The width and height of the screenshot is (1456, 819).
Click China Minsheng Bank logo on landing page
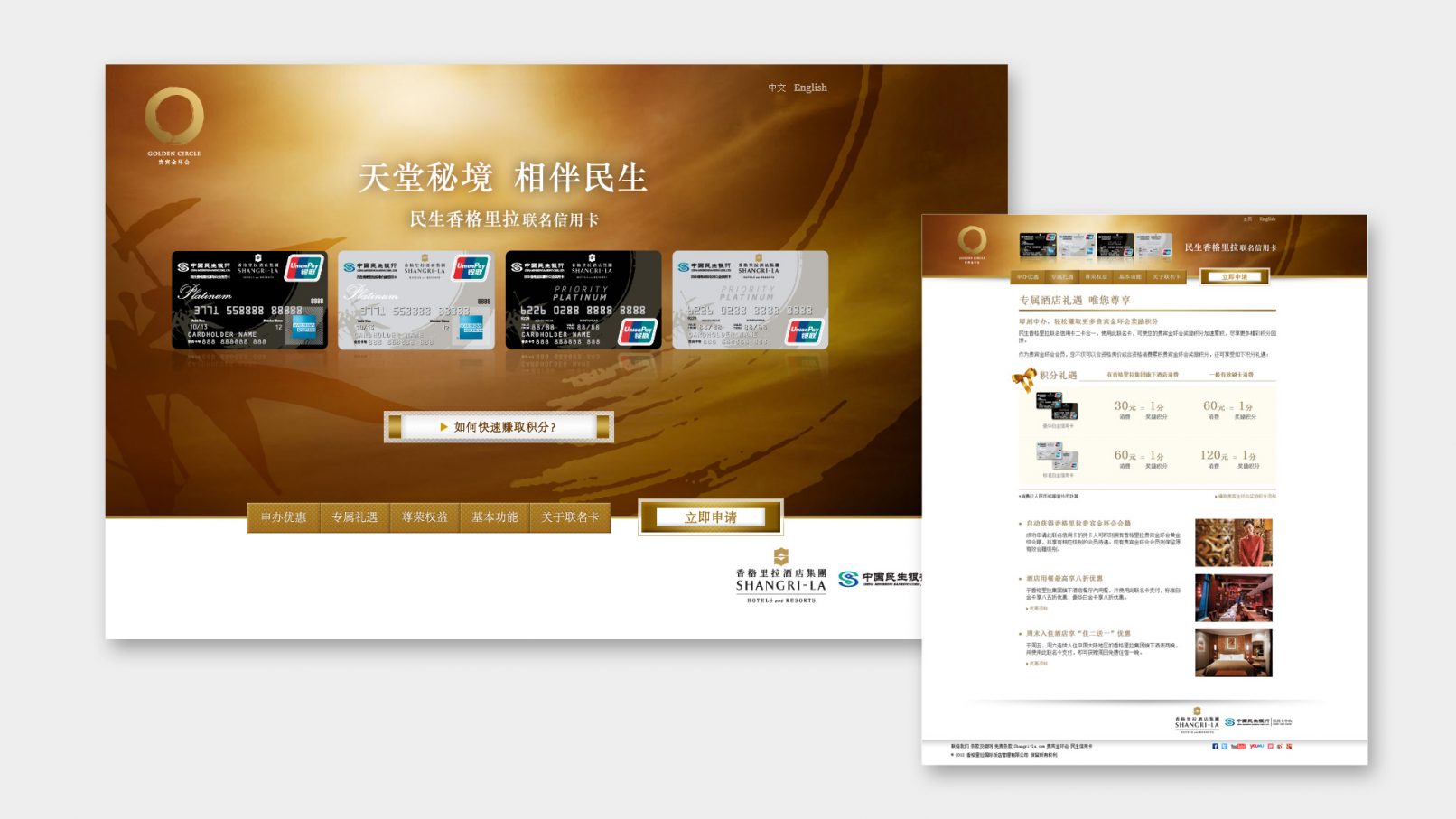click(x=881, y=579)
